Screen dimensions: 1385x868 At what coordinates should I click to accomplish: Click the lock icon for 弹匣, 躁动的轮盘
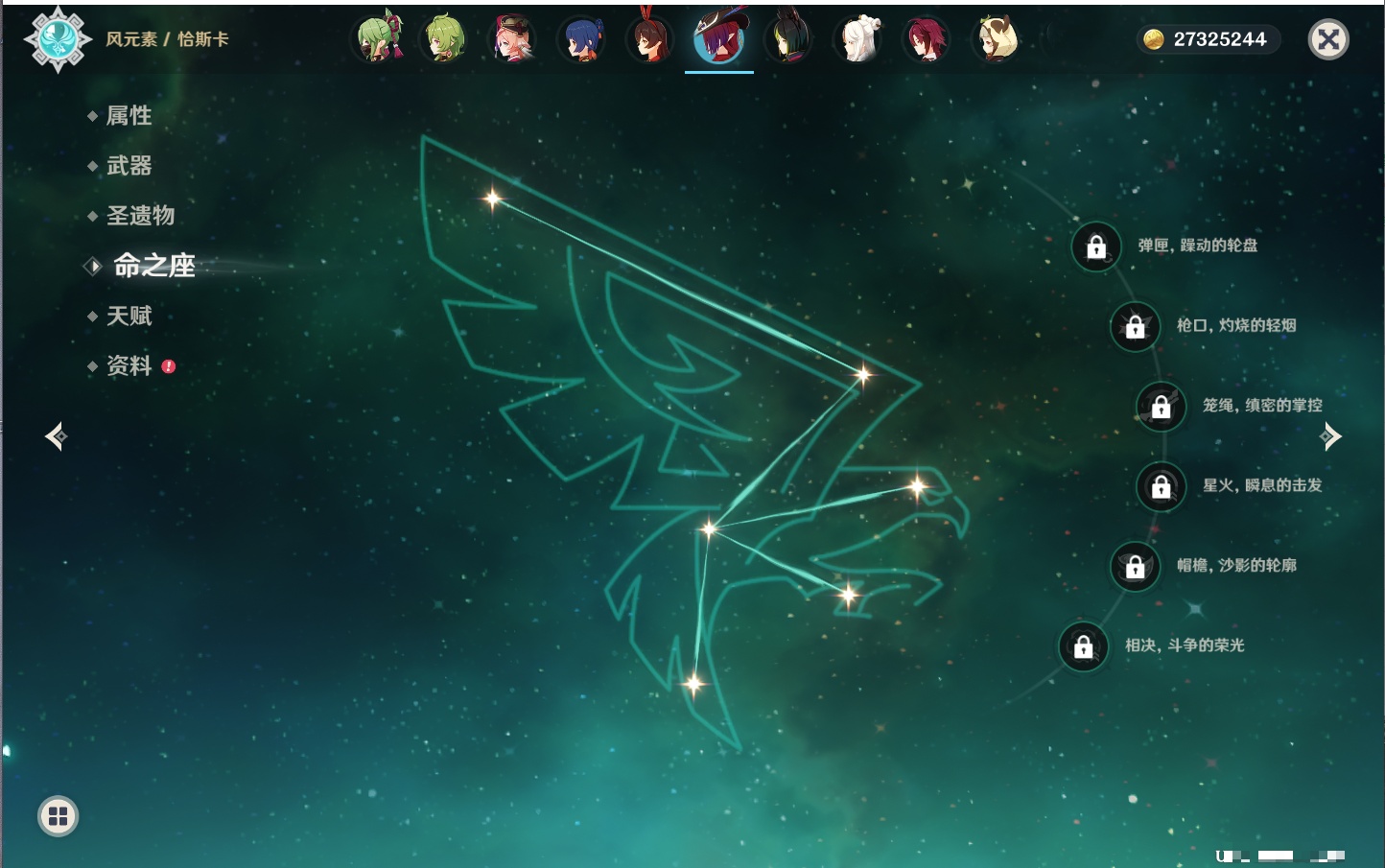point(1096,246)
